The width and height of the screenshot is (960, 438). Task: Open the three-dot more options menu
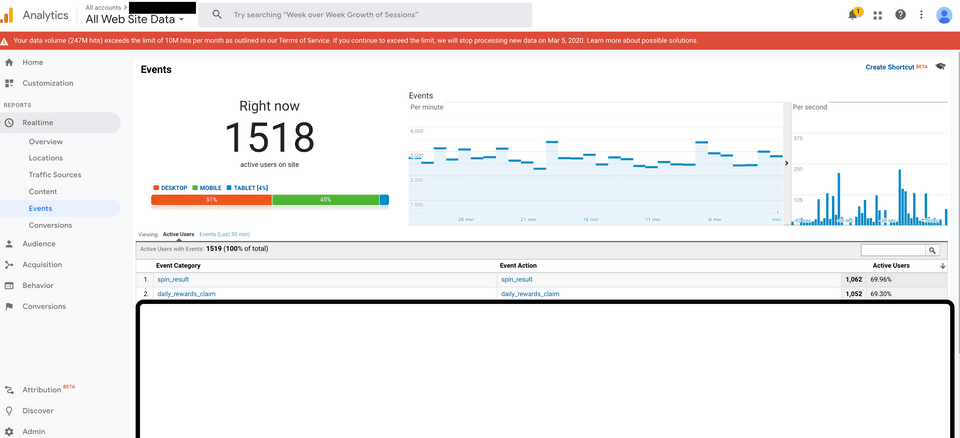[921, 15]
